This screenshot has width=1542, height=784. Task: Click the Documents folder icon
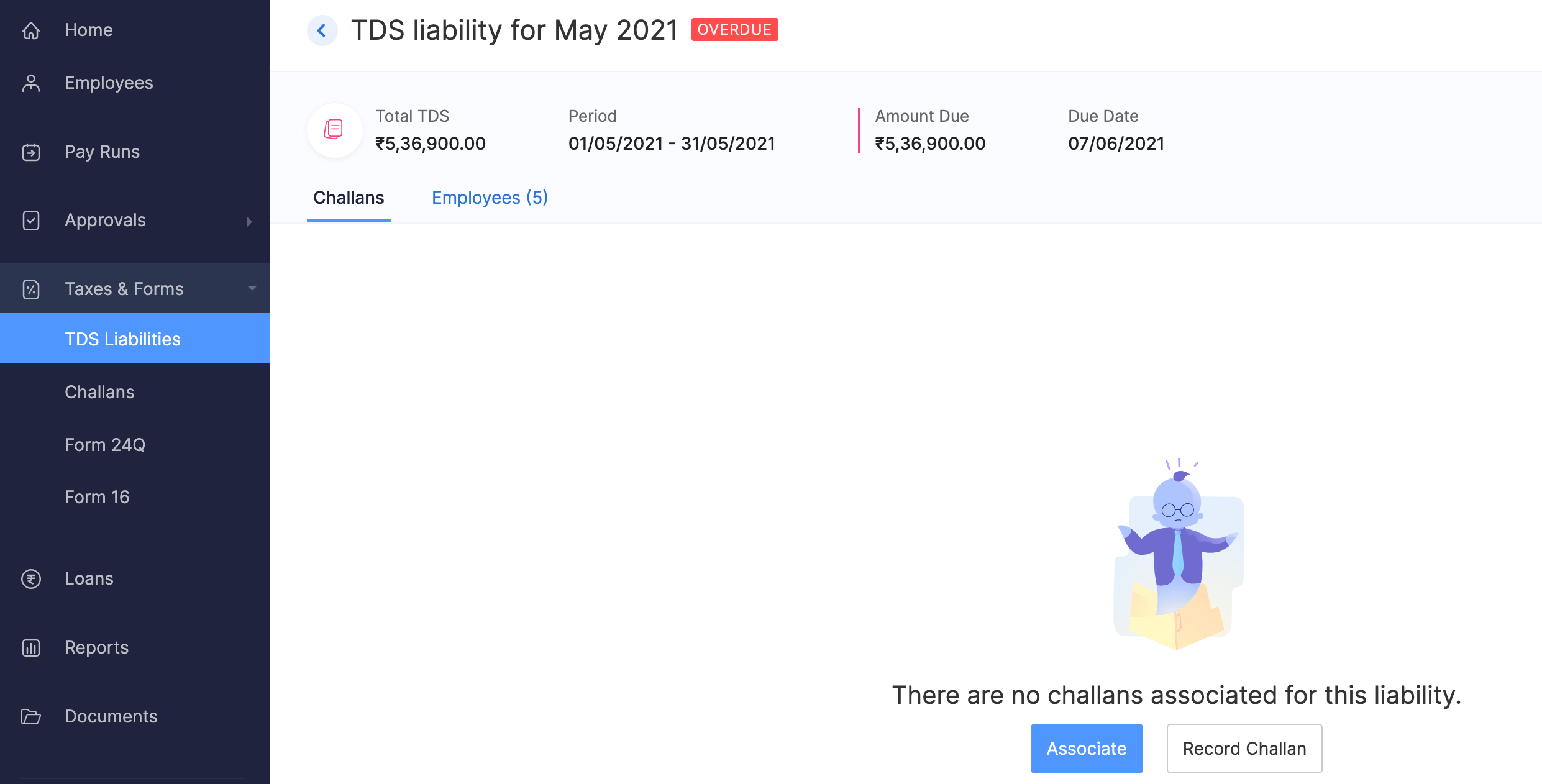[31, 716]
